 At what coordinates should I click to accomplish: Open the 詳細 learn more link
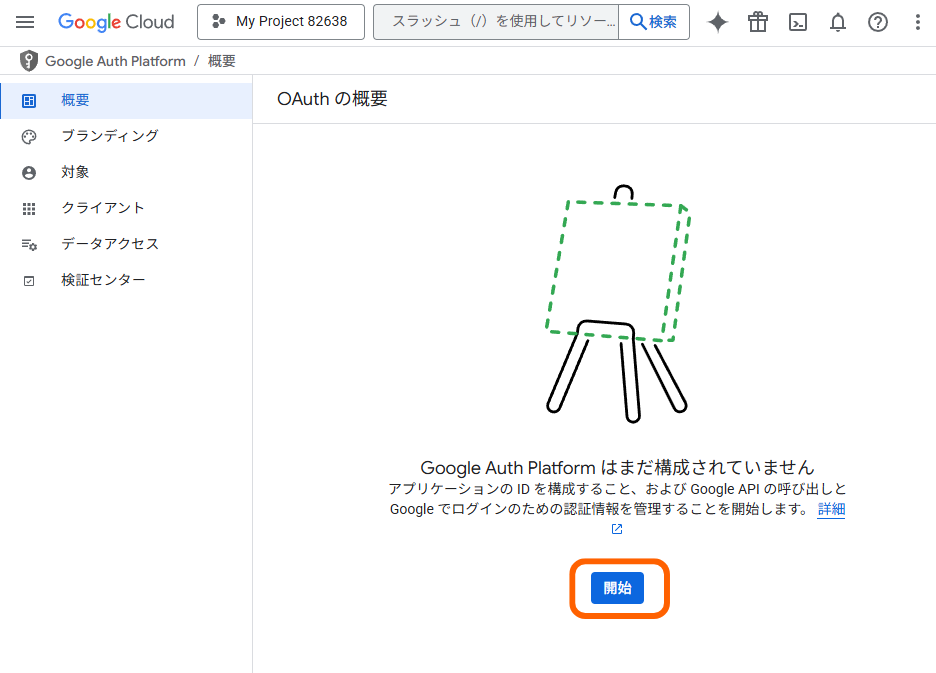tap(831, 509)
